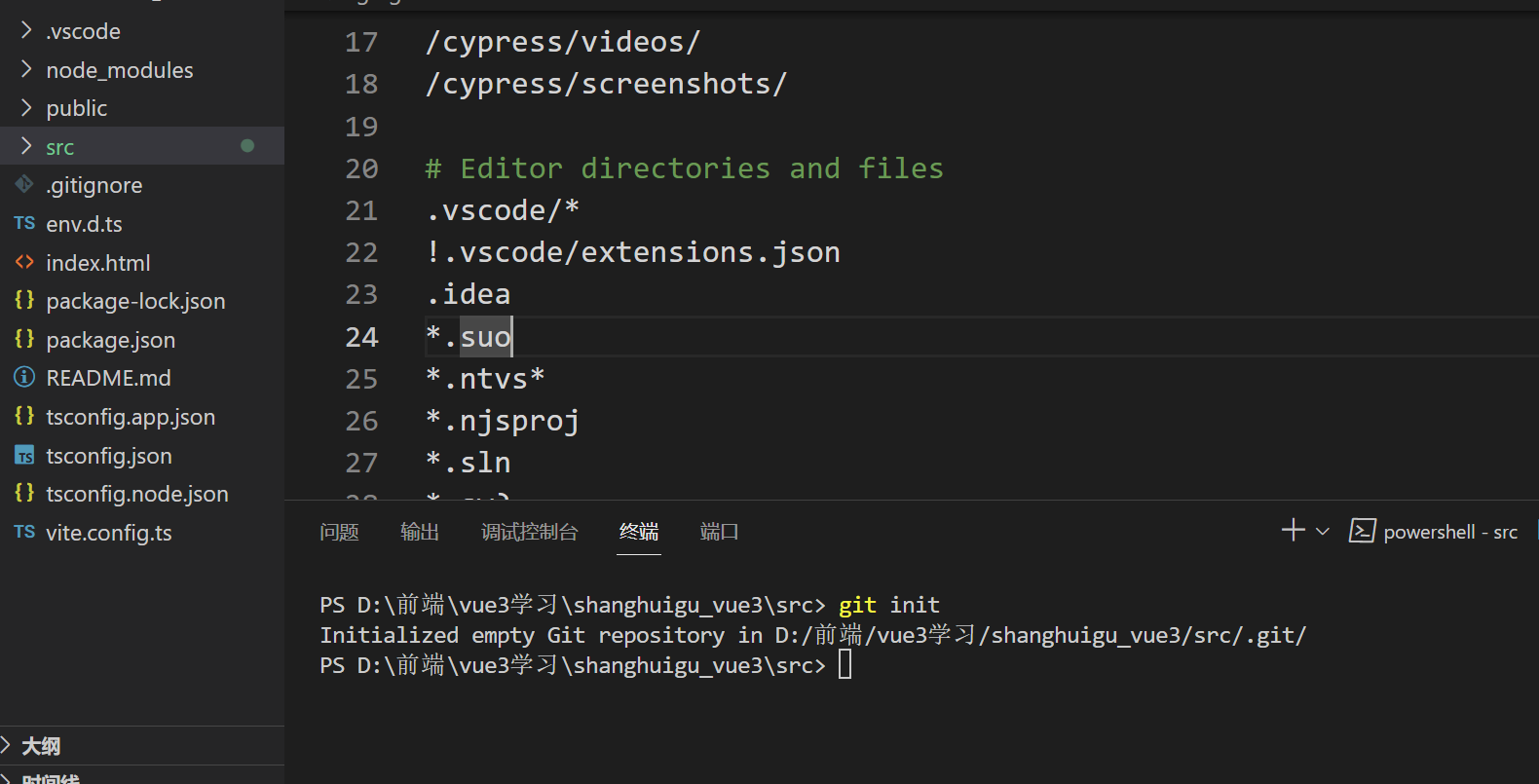Click the HTML icon beside index.html
This screenshot has height=784, width=1539.
pyautogui.click(x=24, y=262)
